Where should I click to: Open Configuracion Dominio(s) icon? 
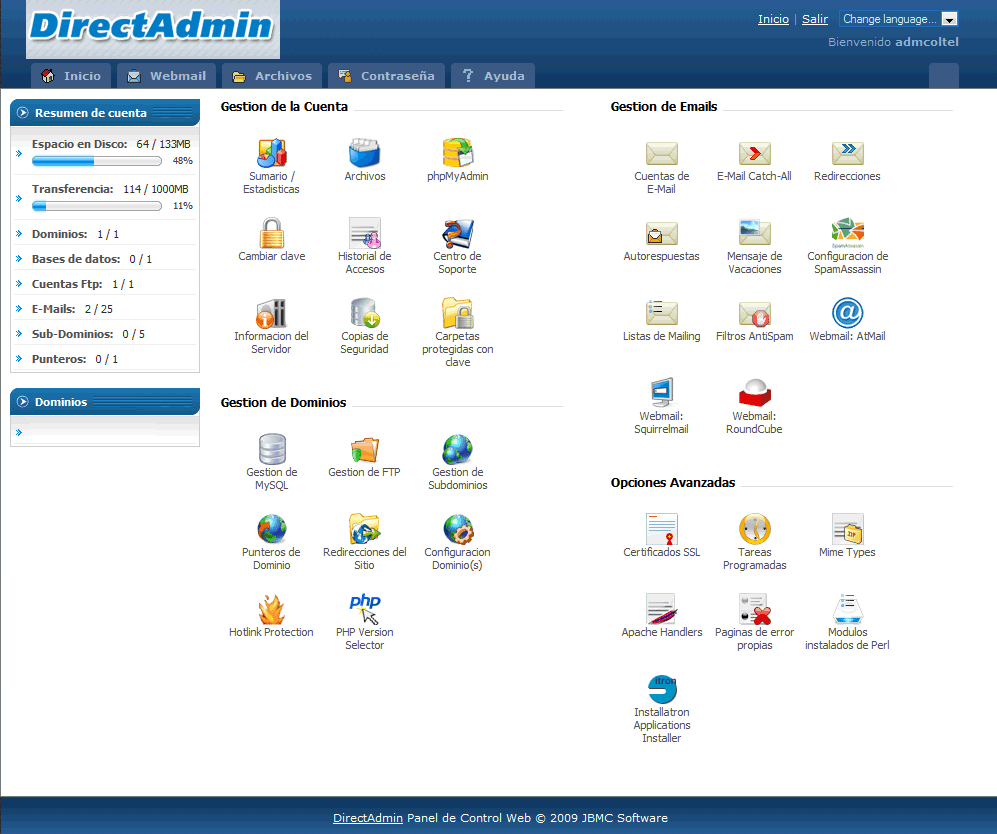(458, 529)
